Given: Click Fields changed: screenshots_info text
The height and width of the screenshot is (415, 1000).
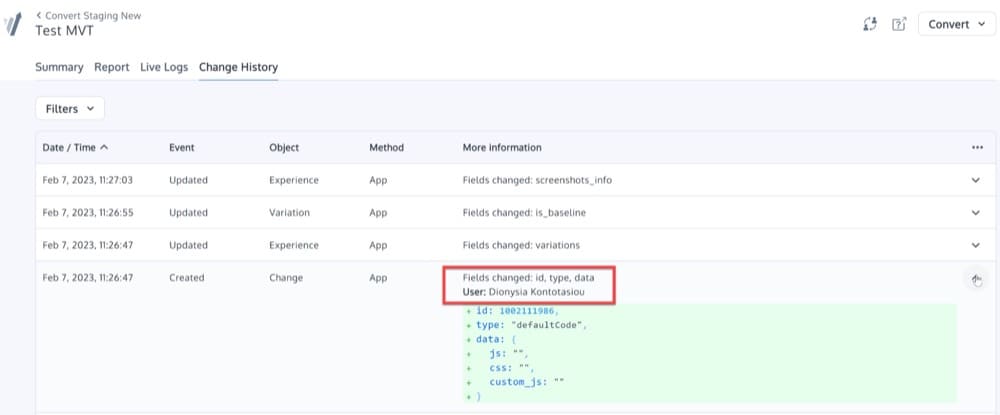Looking at the screenshot, I should click(x=537, y=180).
